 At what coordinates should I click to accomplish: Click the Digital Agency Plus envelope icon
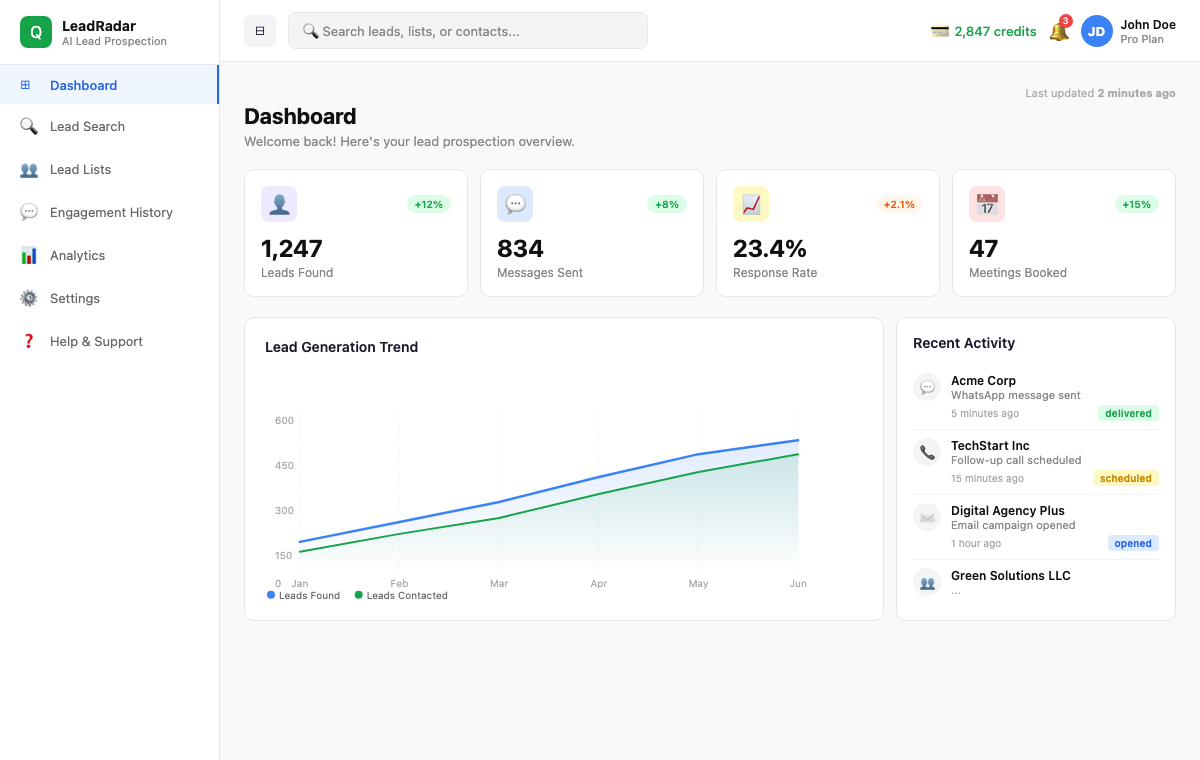pyautogui.click(x=927, y=517)
